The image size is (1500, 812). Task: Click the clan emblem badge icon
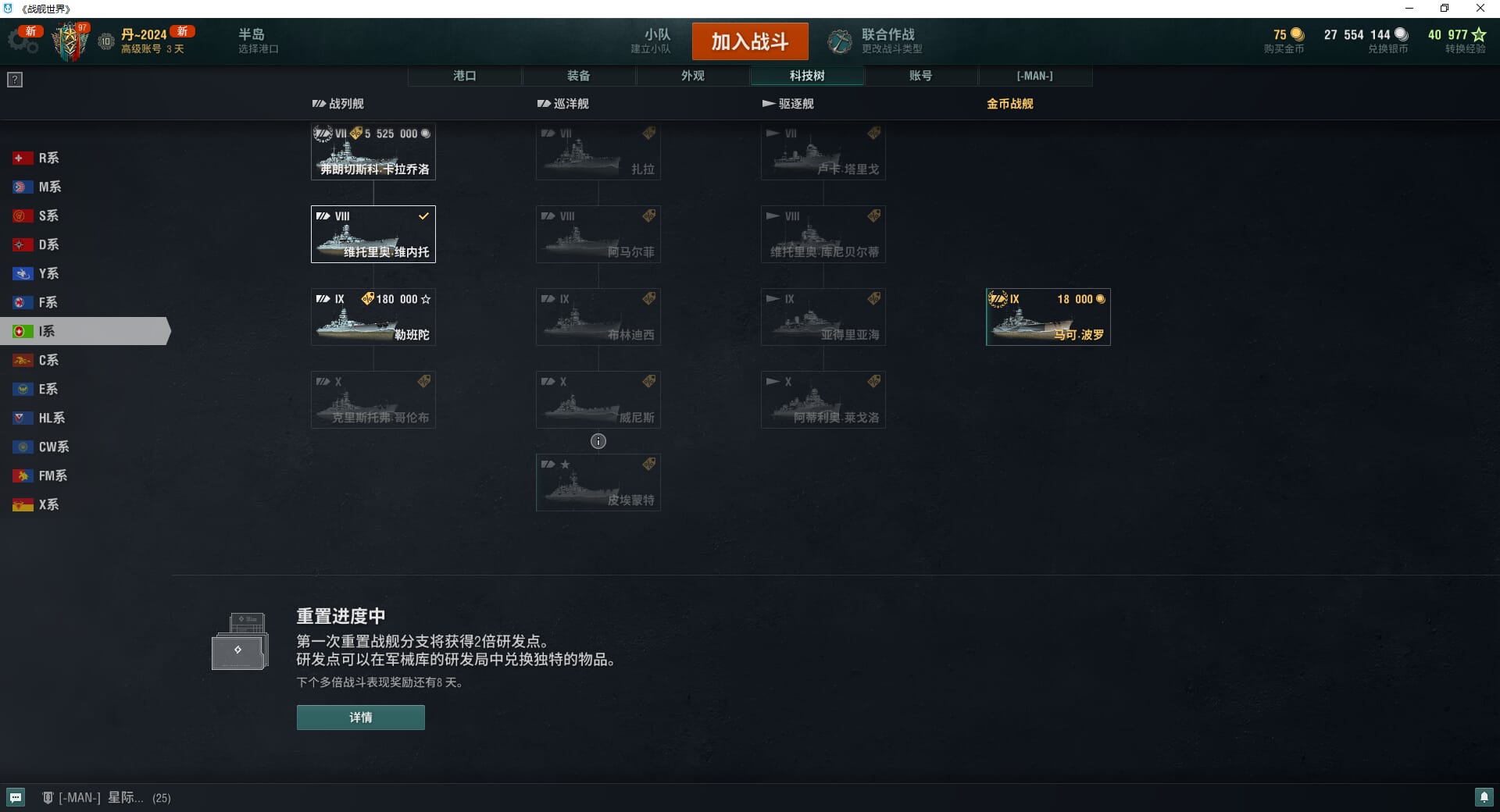(x=70, y=41)
